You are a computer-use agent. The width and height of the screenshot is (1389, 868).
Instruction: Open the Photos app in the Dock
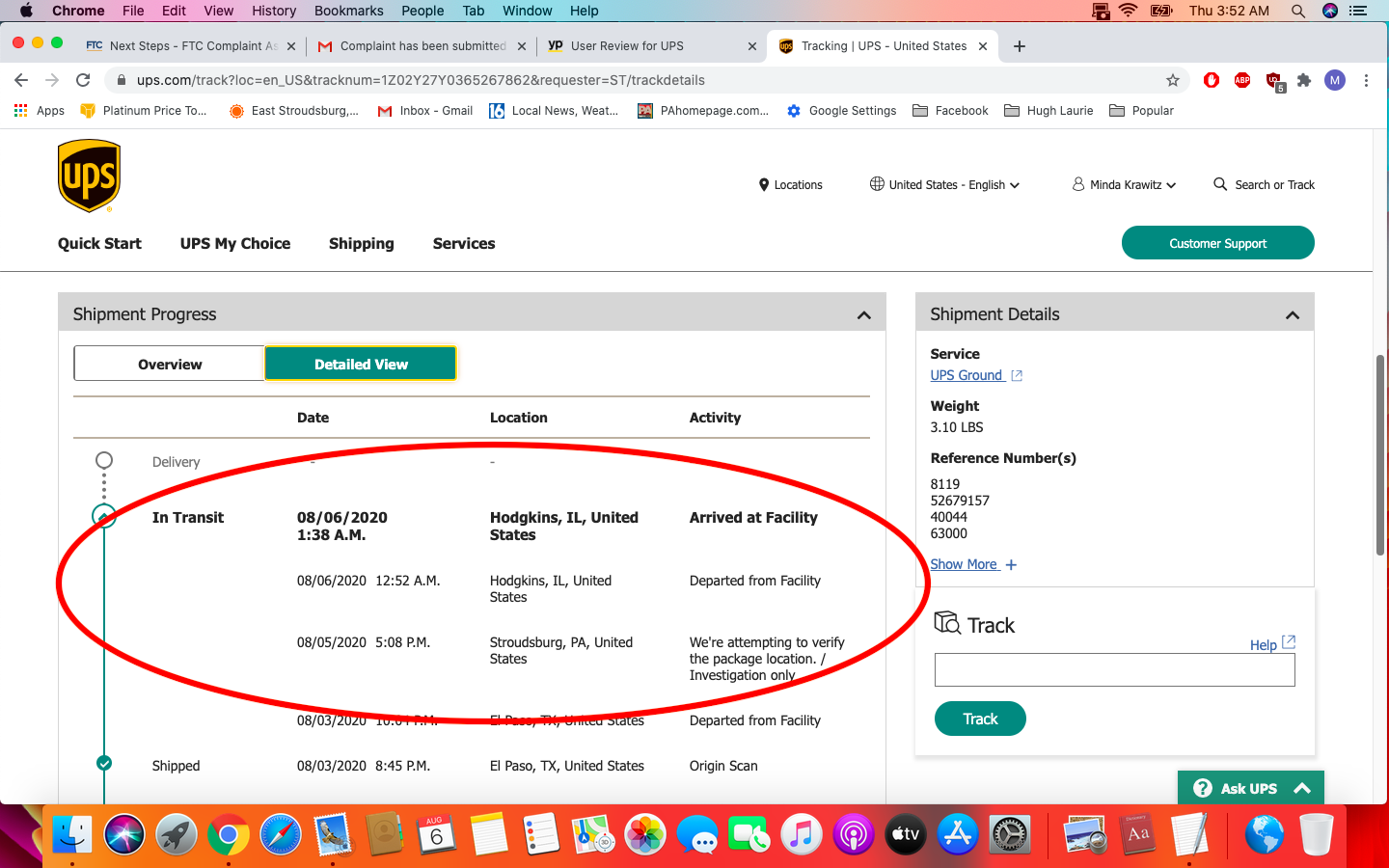click(x=645, y=834)
